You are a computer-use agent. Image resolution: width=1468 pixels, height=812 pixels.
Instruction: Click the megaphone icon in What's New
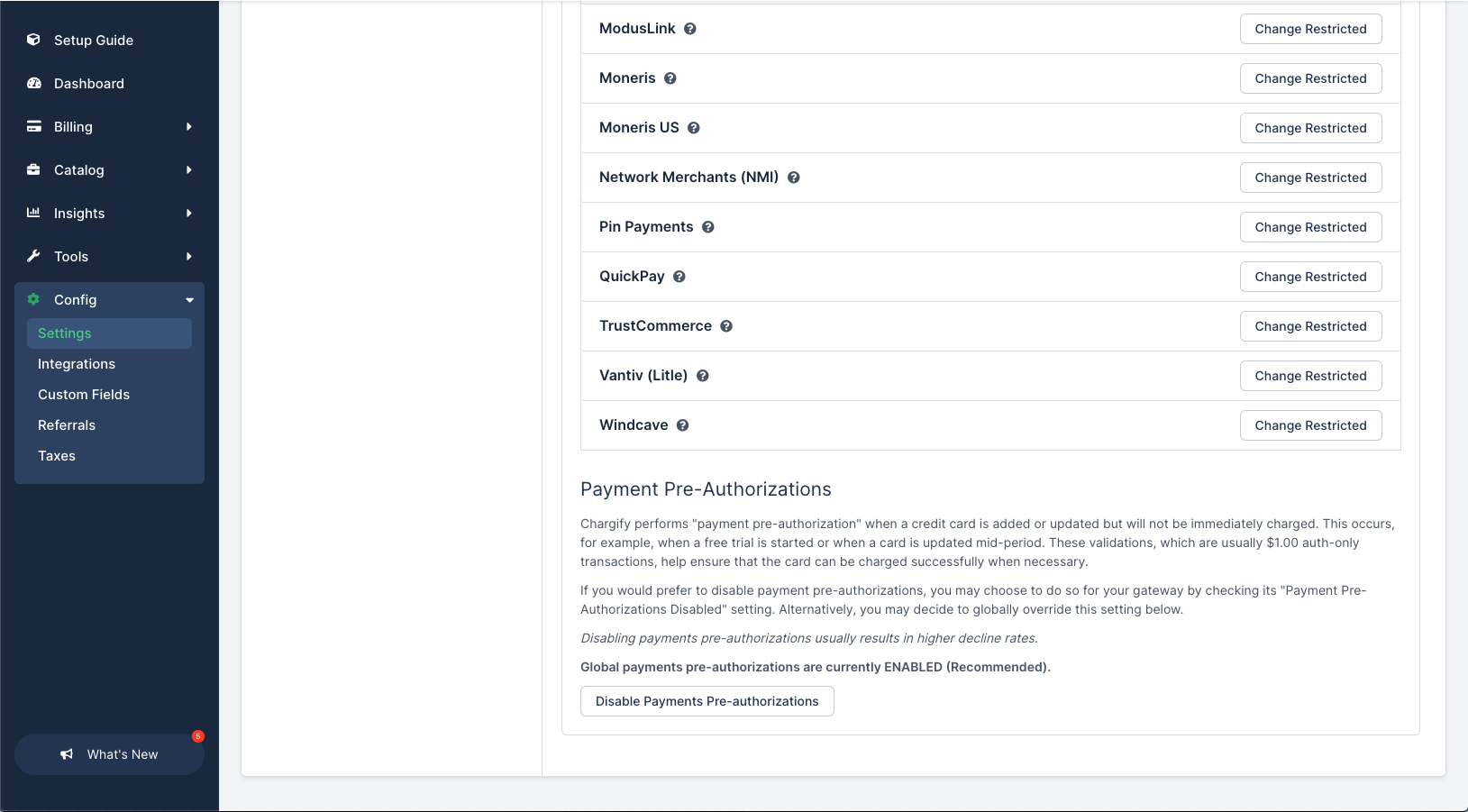[x=67, y=754]
